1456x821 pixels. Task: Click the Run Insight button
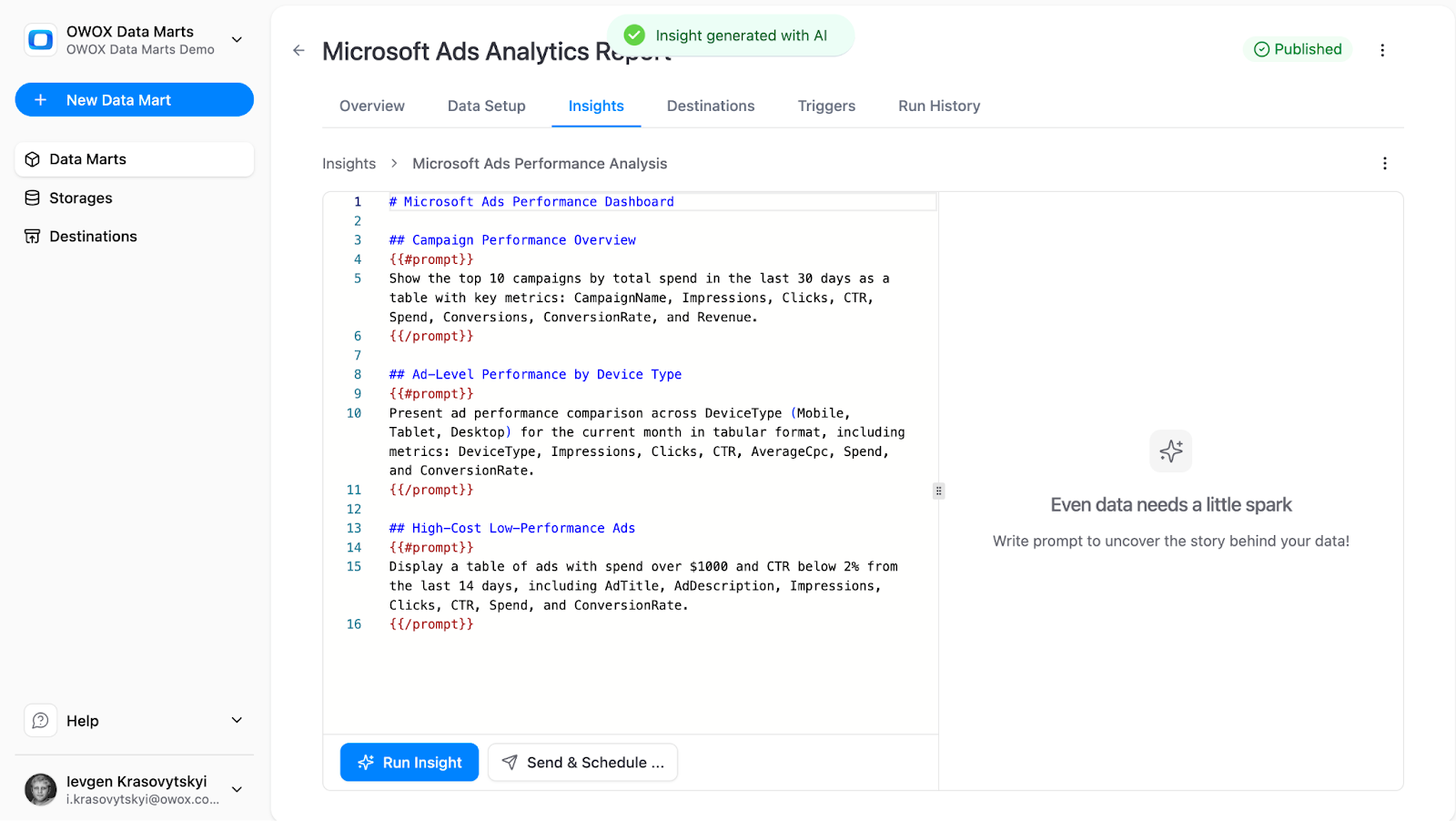(409, 762)
